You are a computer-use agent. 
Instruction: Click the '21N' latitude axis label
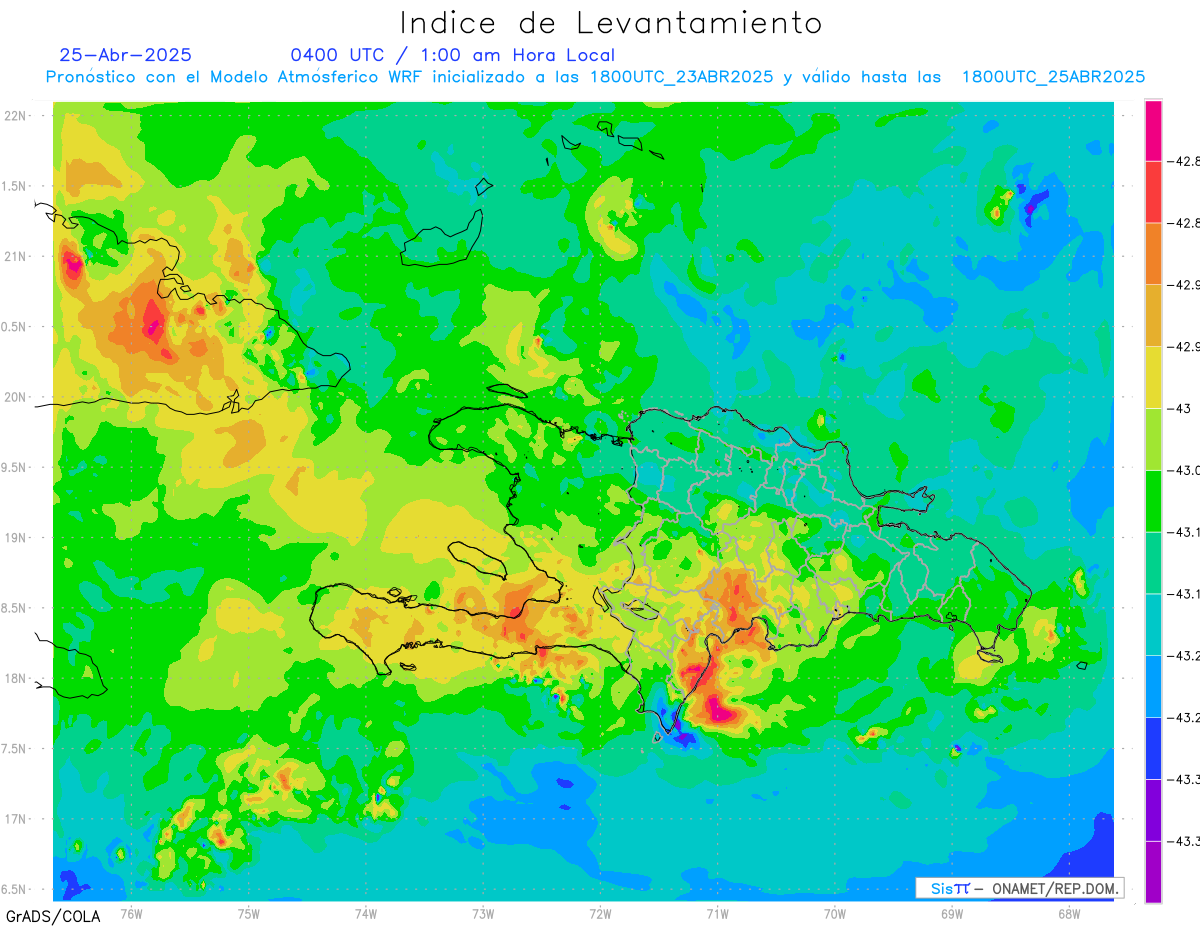pyautogui.click(x=17, y=256)
